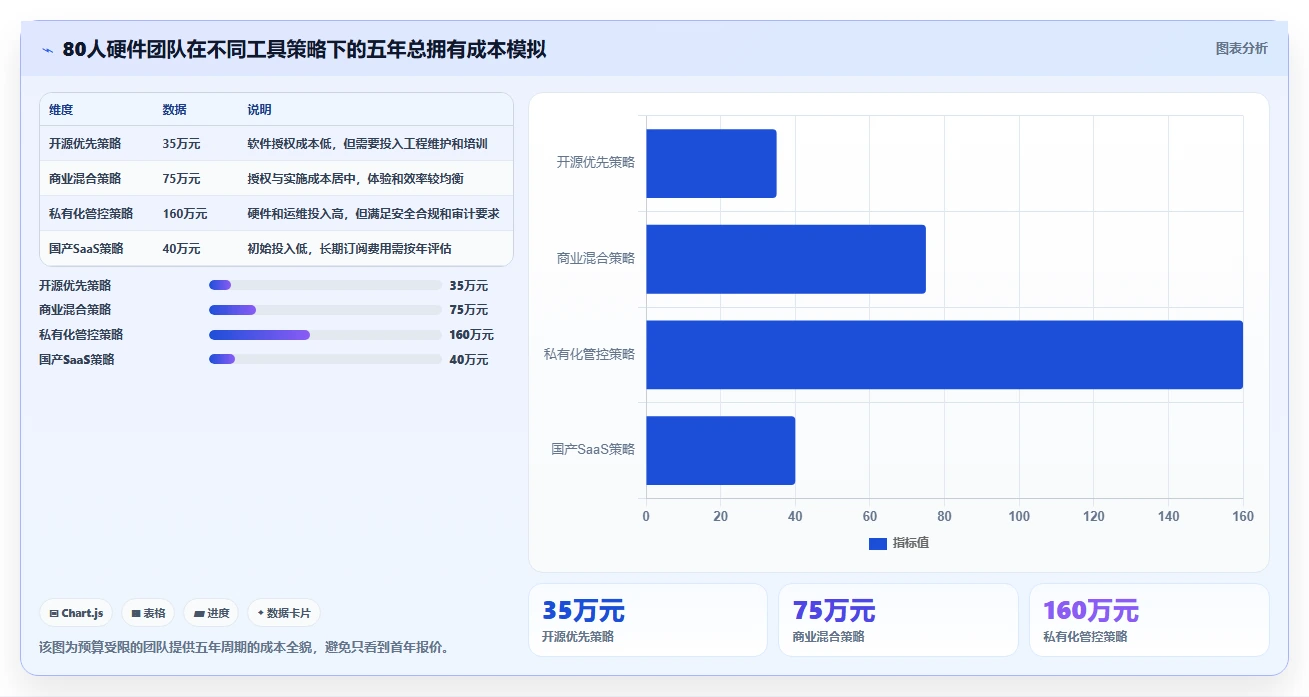
Task: Select the 商业混合策略 table row cell
Action: point(85,179)
